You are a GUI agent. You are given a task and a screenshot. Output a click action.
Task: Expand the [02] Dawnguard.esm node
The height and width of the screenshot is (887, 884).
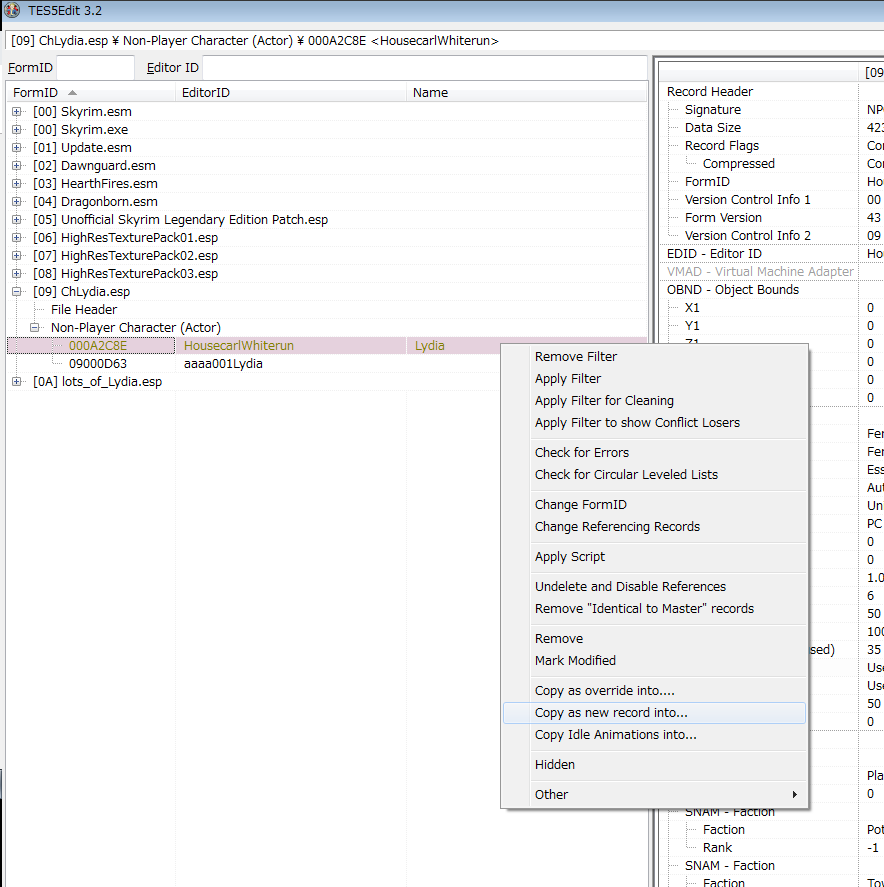16,166
